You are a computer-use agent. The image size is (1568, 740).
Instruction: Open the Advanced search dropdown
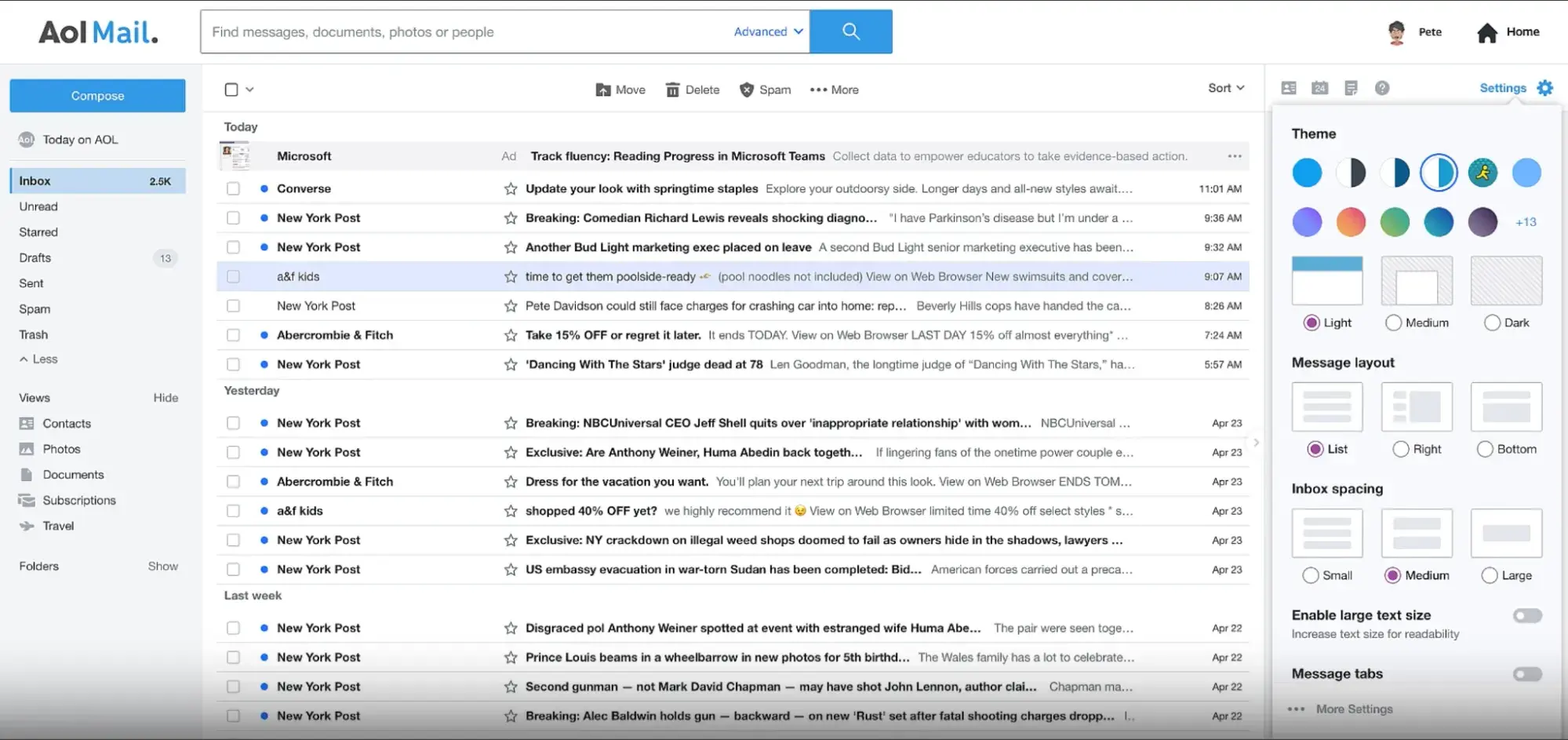pos(768,31)
